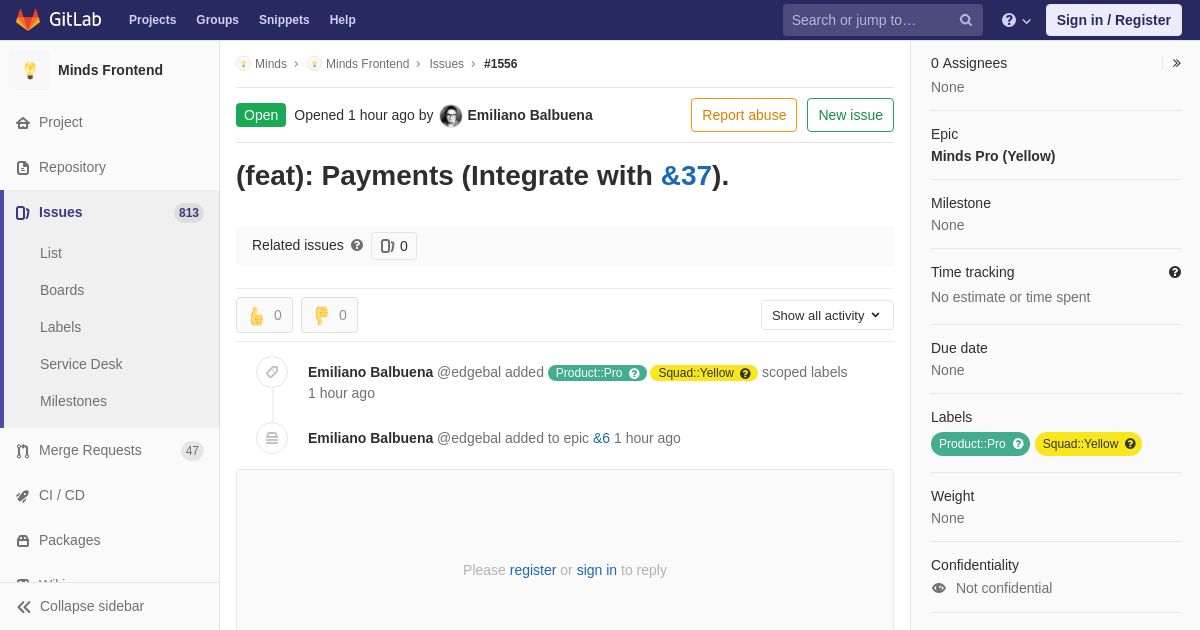Click Minds Frontend in the breadcrumb

click(367, 64)
